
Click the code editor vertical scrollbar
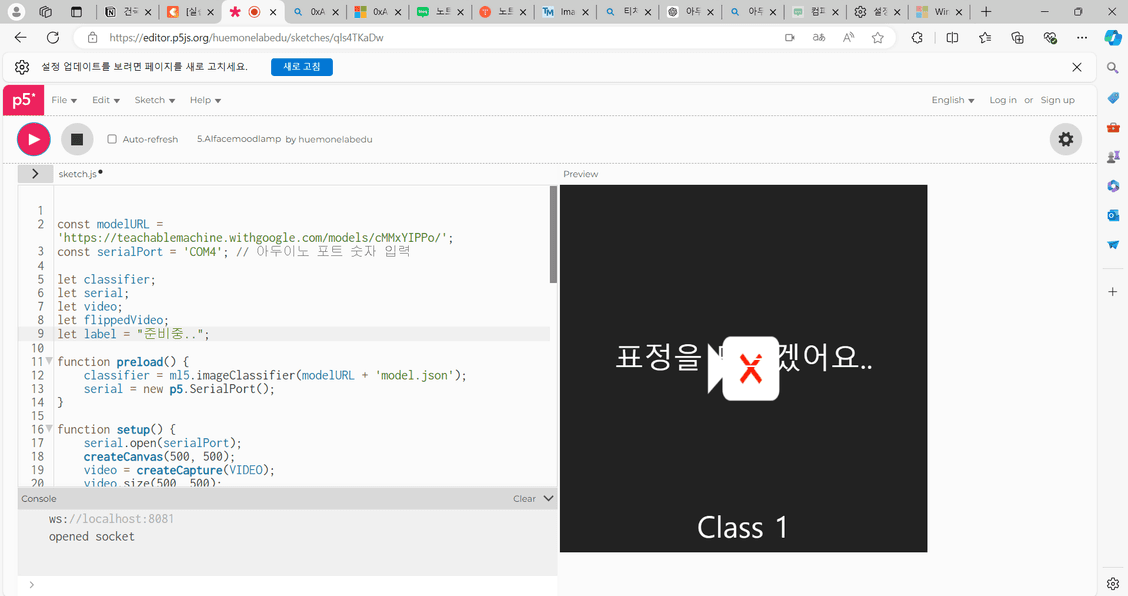553,235
